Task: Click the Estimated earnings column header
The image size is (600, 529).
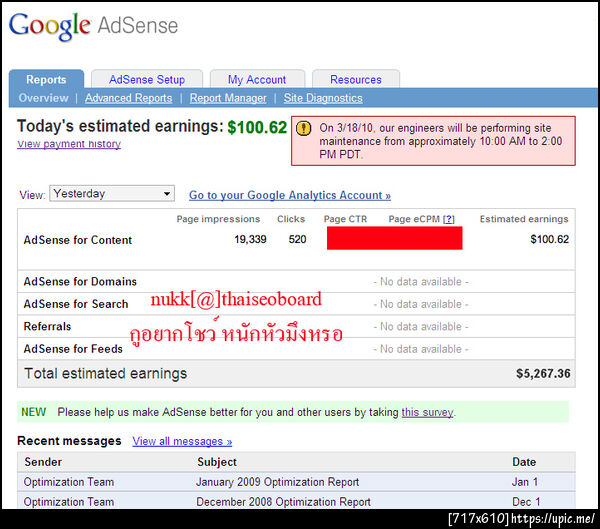Action: pyautogui.click(x=524, y=219)
